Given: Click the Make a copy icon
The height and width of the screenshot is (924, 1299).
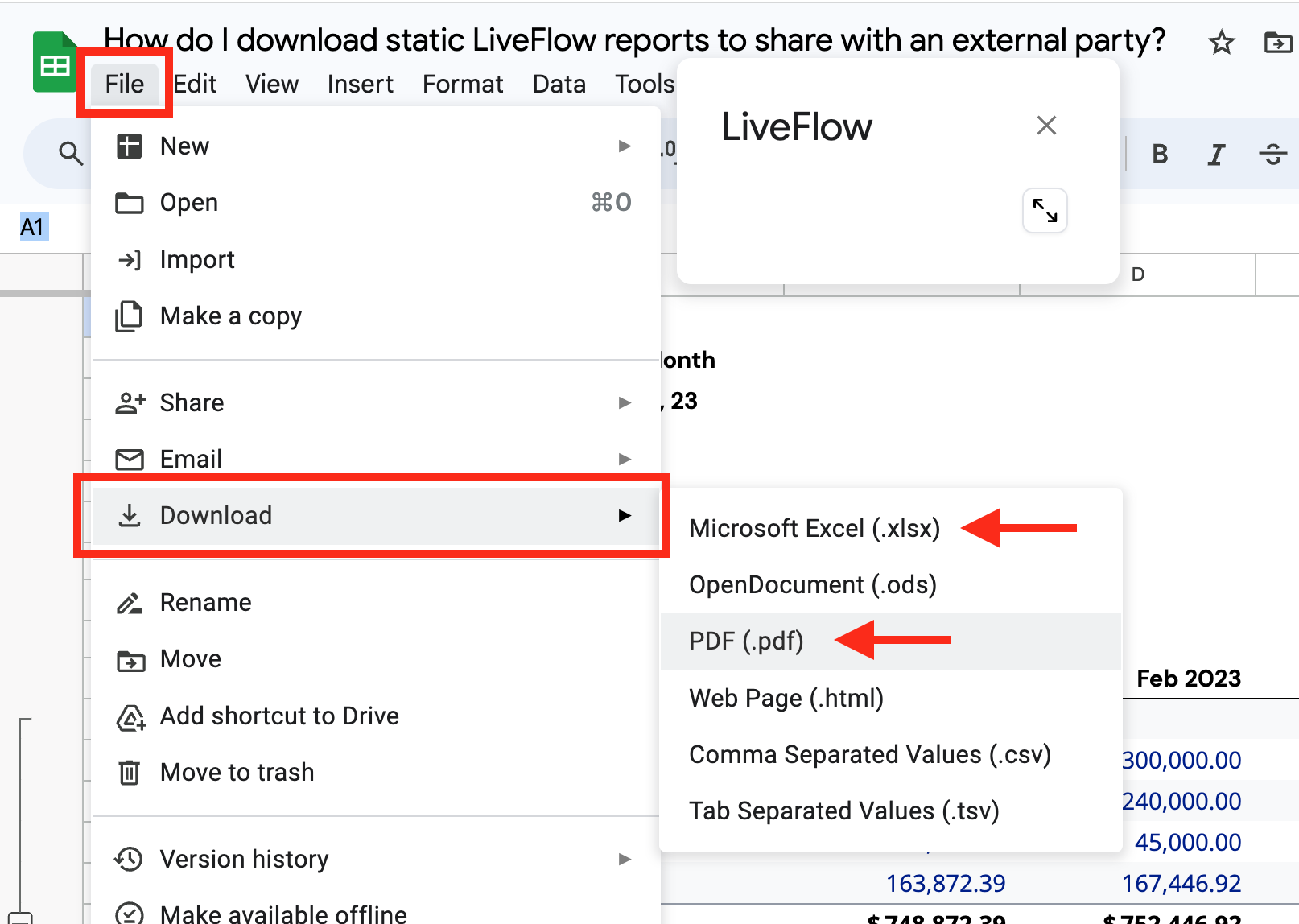Looking at the screenshot, I should [129, 316].
